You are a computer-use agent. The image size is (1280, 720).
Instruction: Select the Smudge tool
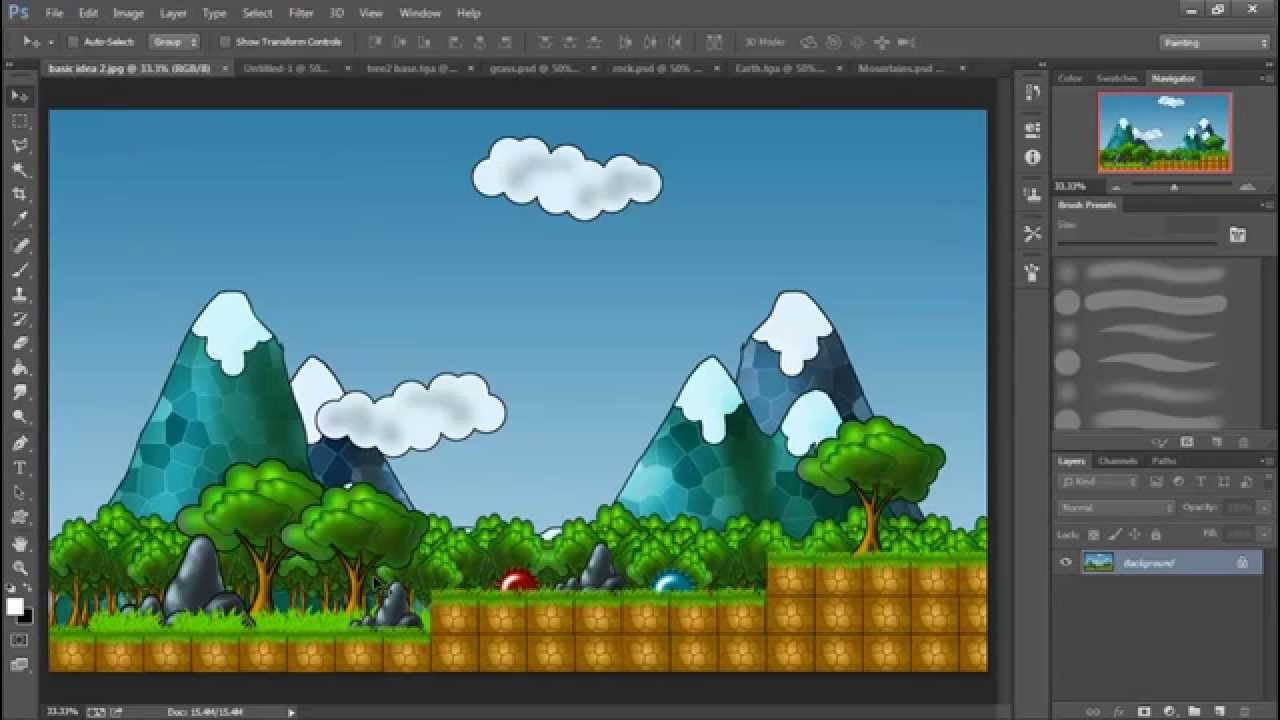pos(20,393)
